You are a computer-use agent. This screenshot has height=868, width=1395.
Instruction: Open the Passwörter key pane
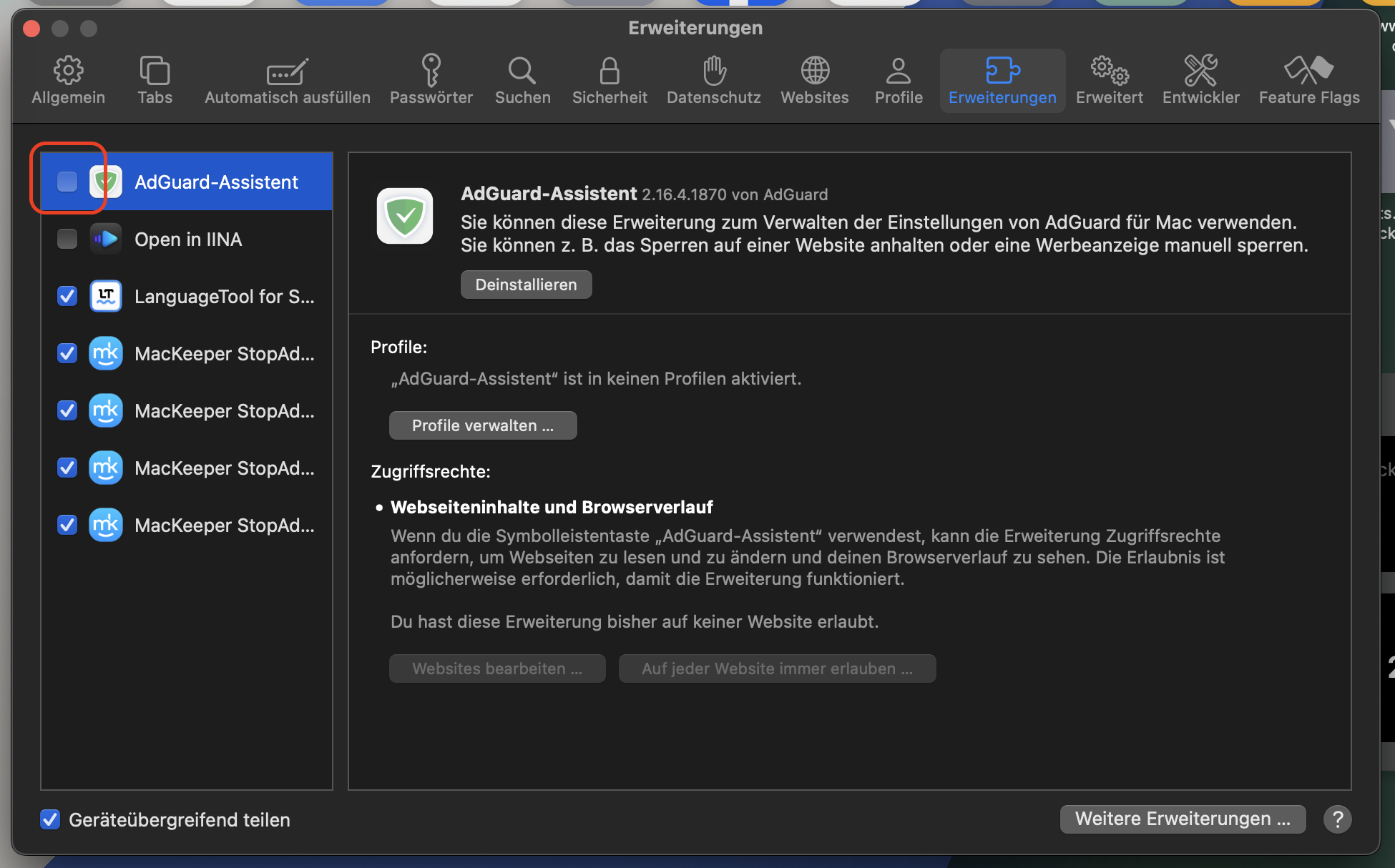[431, 80]
